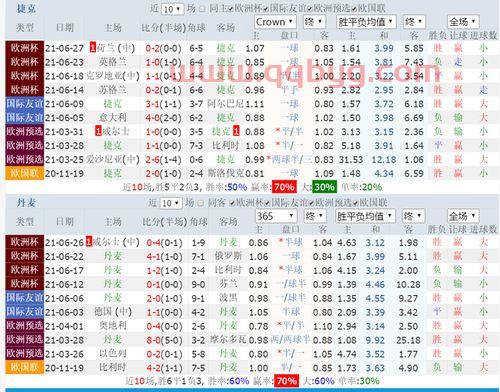The width and height of the screenshot is (500, 392).
Task: Click 荷兰(中) home team on 21-06-27
Action: pos(116,48)
